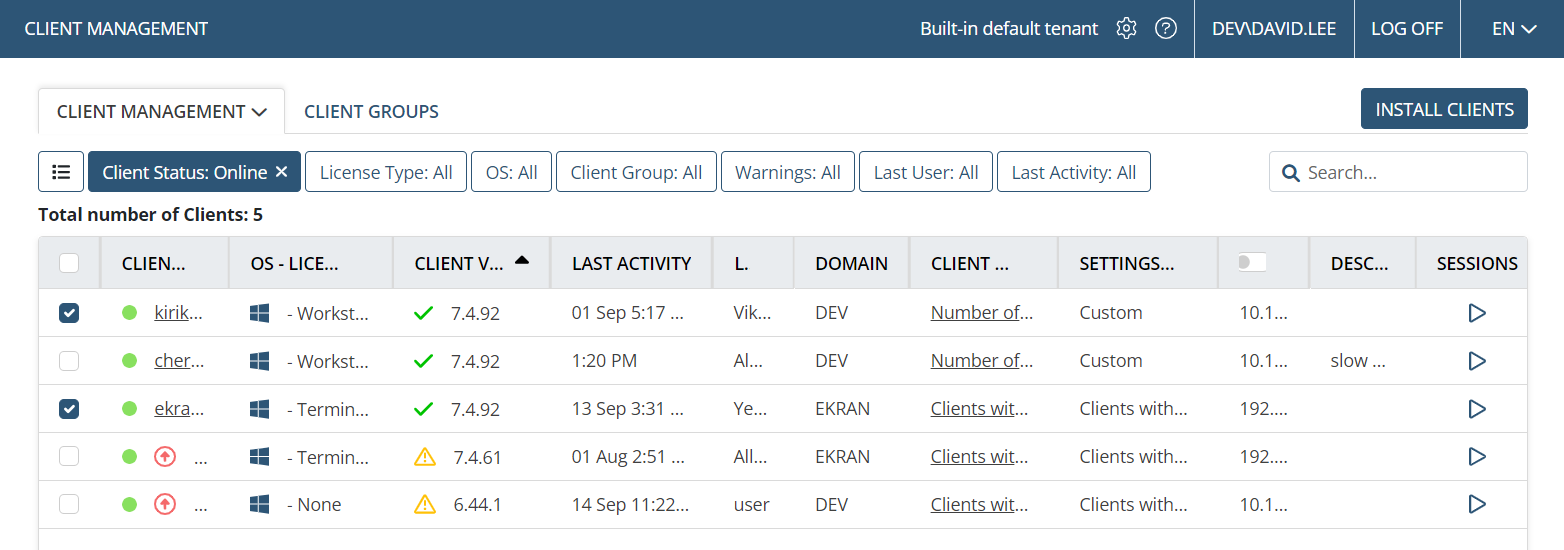Click the Search input field
Screen dimensions: 1564x550
point(1398,172)
